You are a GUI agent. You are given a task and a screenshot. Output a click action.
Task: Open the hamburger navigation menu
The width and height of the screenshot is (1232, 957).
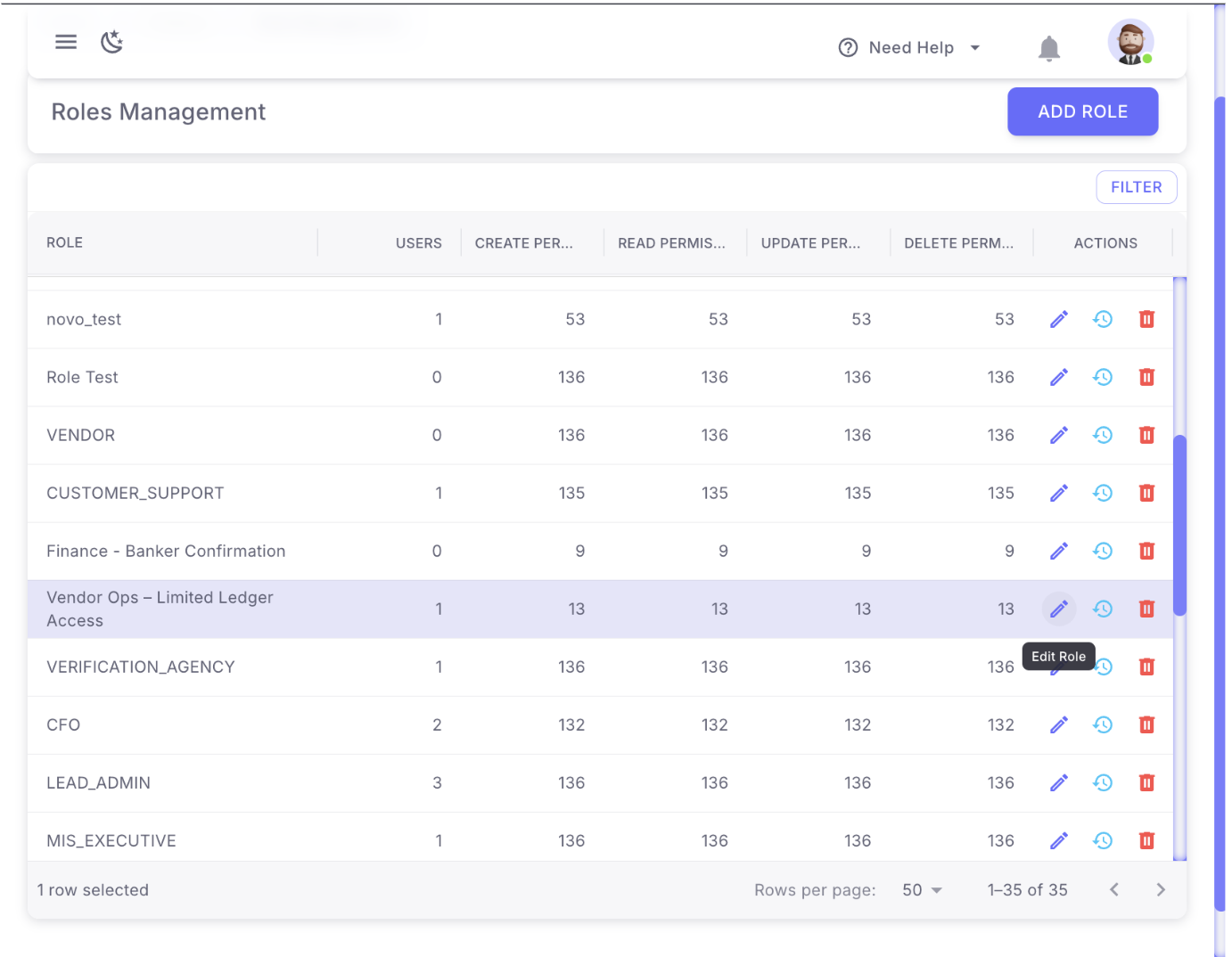[x=66, y=42]
